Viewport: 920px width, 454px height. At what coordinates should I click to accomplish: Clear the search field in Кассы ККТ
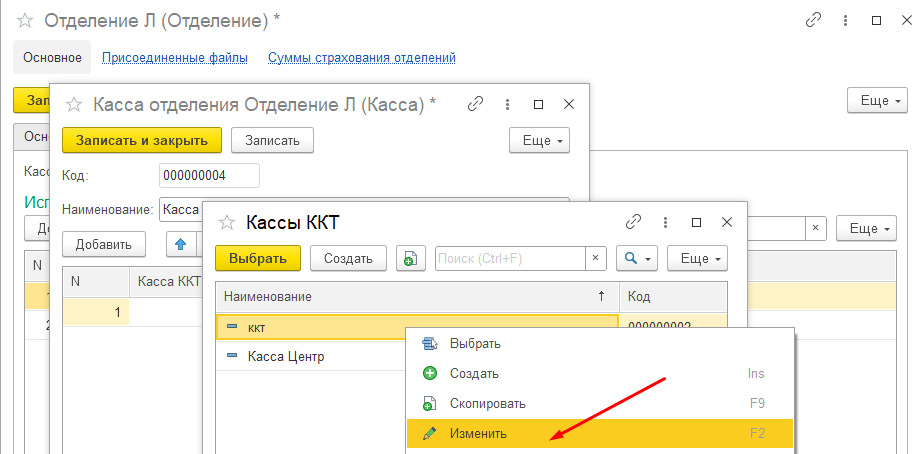pyautogui.click(x=596, y=258)
